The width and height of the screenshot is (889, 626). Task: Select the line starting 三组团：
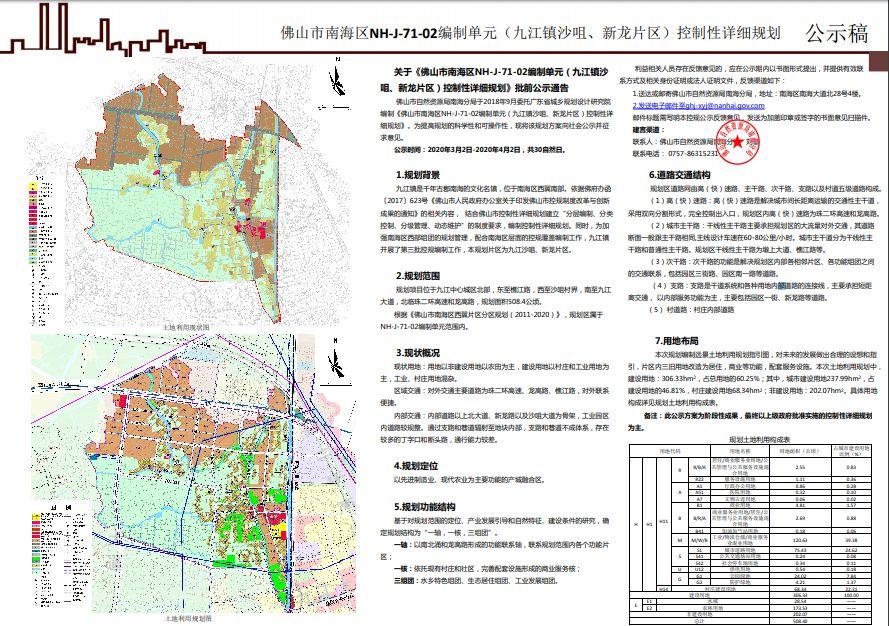(476, 581)
